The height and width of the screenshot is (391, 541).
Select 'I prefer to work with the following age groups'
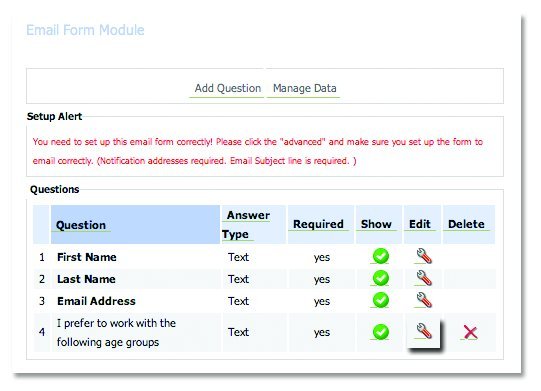click(116, 333)
